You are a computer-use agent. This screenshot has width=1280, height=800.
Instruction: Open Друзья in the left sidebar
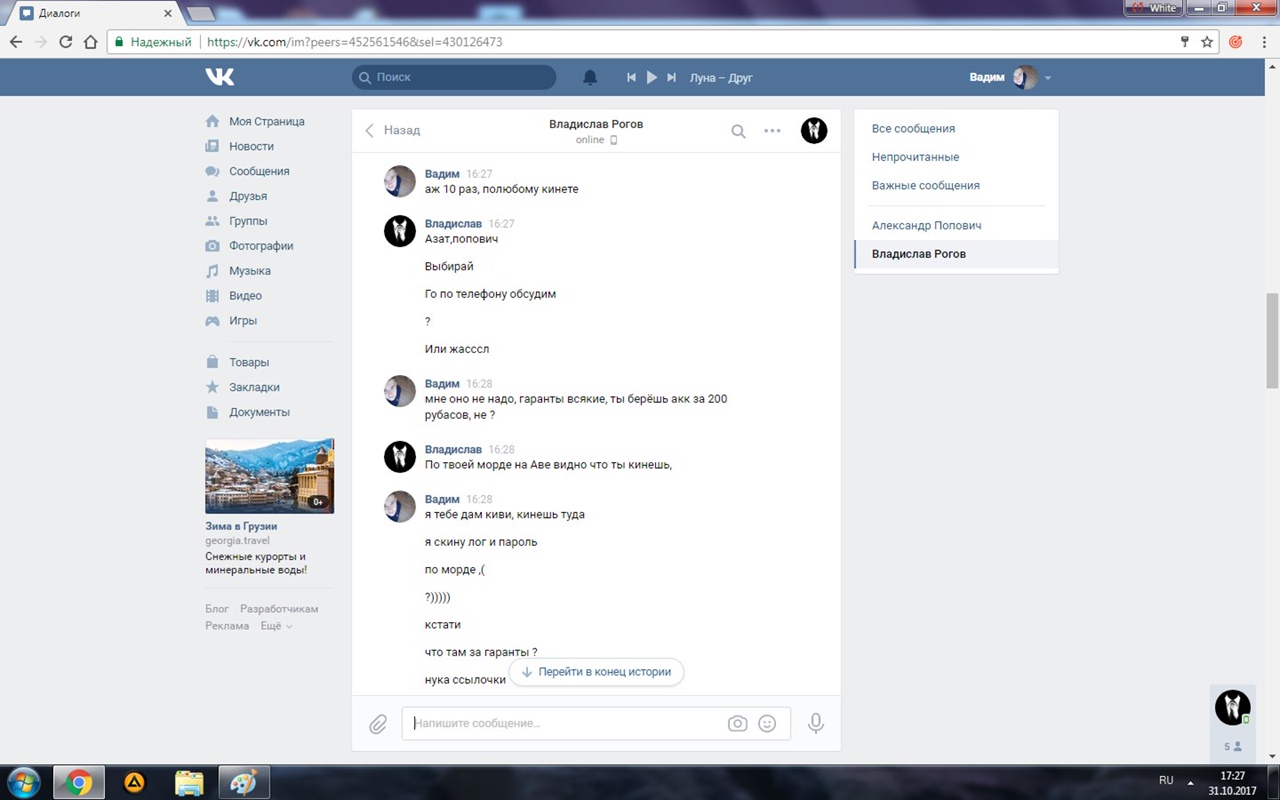coord(247,196)
